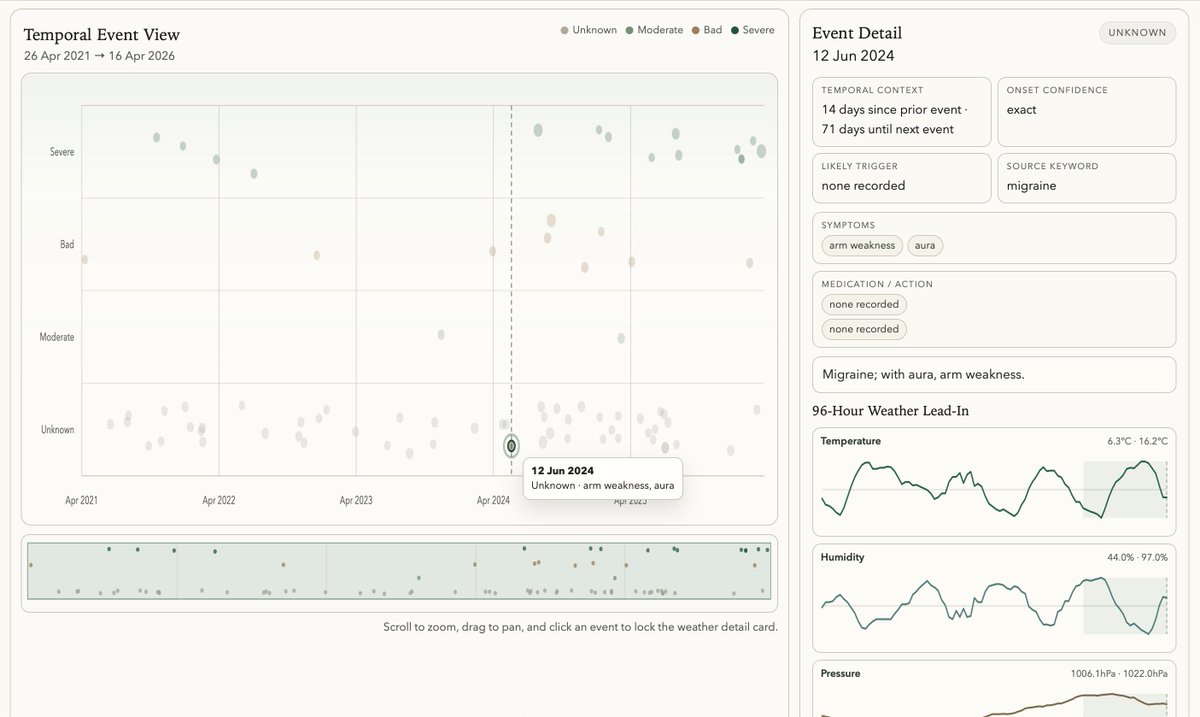The height and width of the screenshot is (717, 1200).
Task: Click the 'Event Detail' heading
Action: (857, 33)
